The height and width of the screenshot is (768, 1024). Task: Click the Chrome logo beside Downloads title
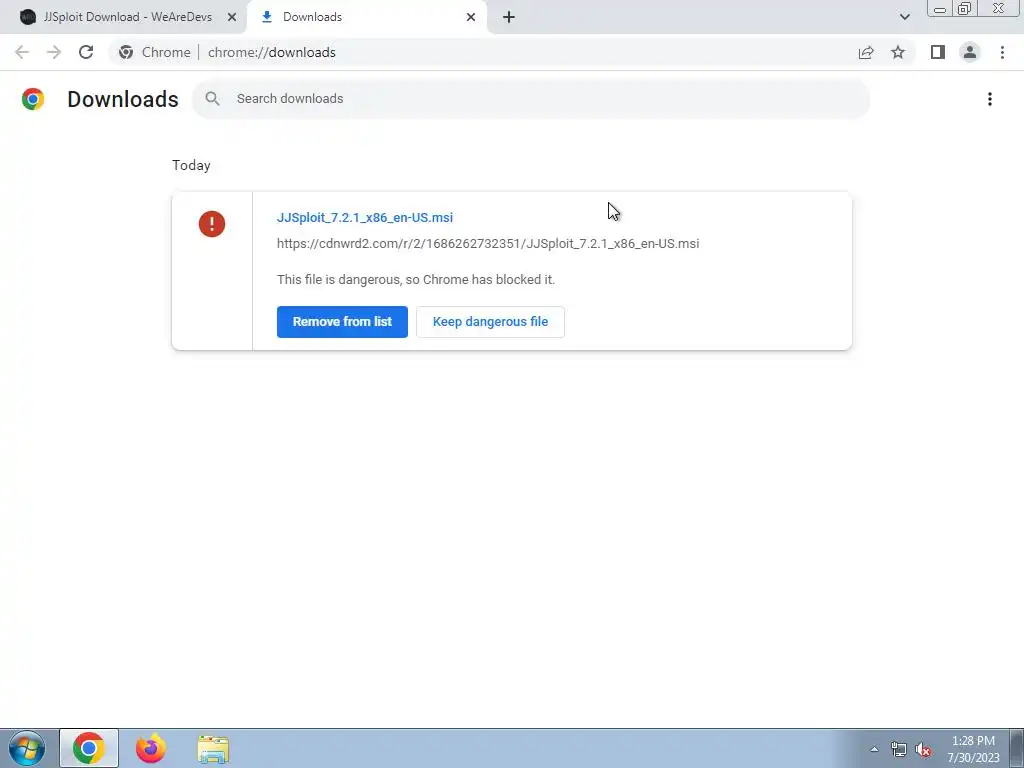tap(33, 99)
